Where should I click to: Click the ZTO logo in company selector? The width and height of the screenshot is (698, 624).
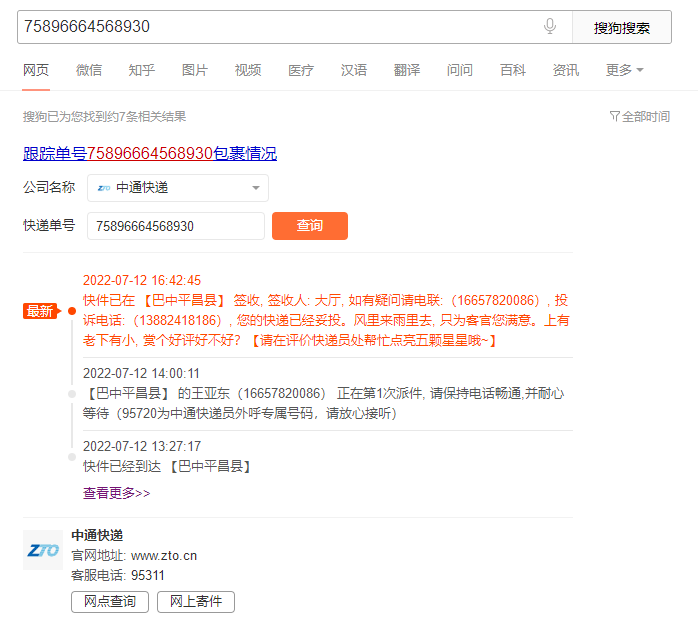[104, 188]
